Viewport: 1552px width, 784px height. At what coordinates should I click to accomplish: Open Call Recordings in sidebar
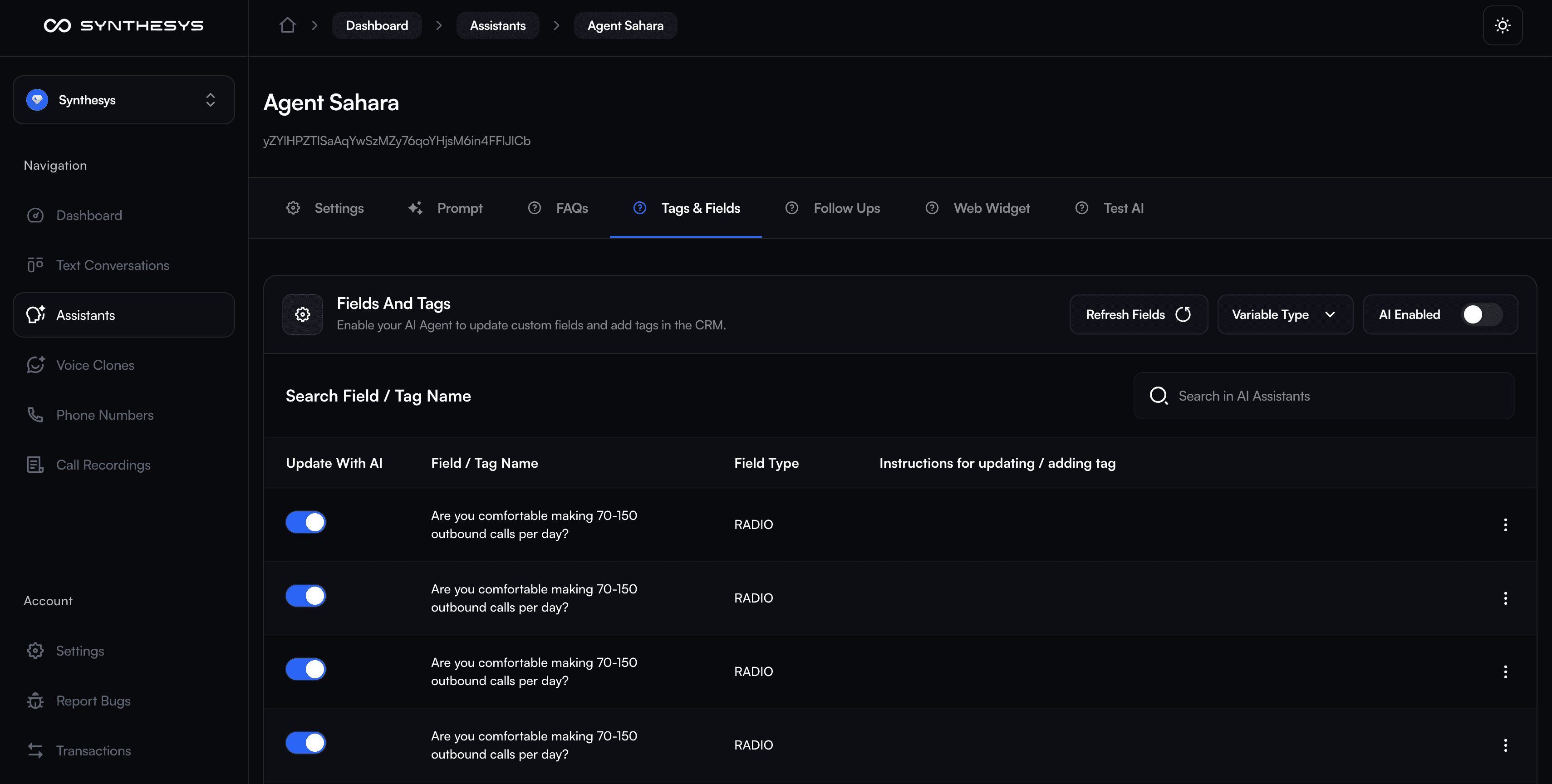click(x=103, y=465)
